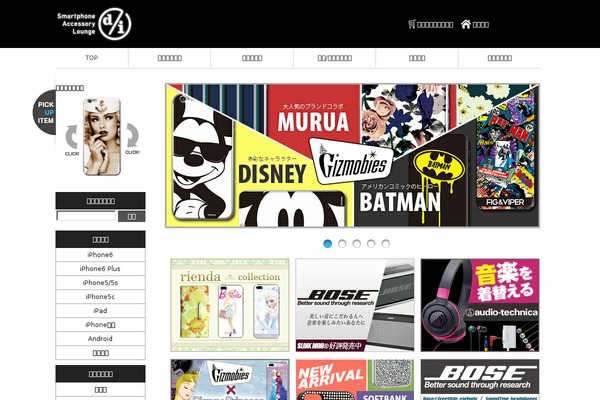Click the d/i Smartphone Accessory Lounge logo
The height and width of the screenshot is (400, 600).
click(94, 24)
